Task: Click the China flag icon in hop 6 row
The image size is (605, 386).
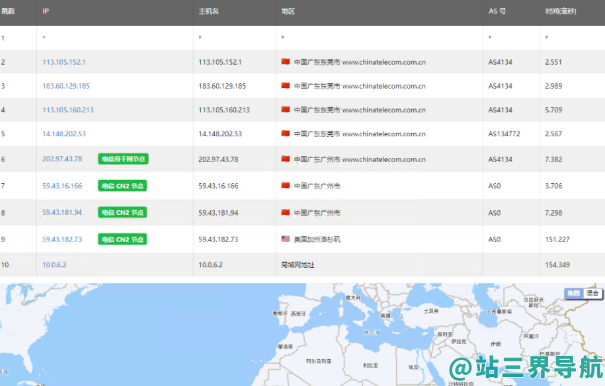Action: (x=286, y=159)
